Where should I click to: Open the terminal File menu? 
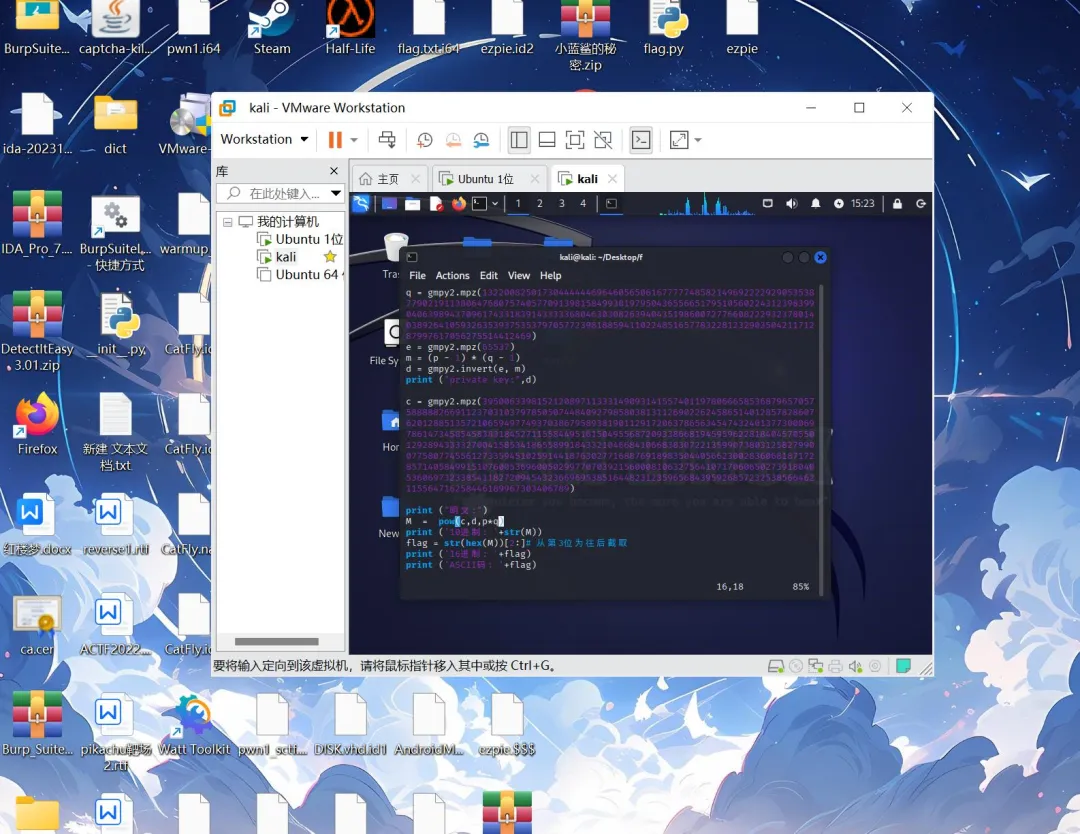tap(417, 275)
